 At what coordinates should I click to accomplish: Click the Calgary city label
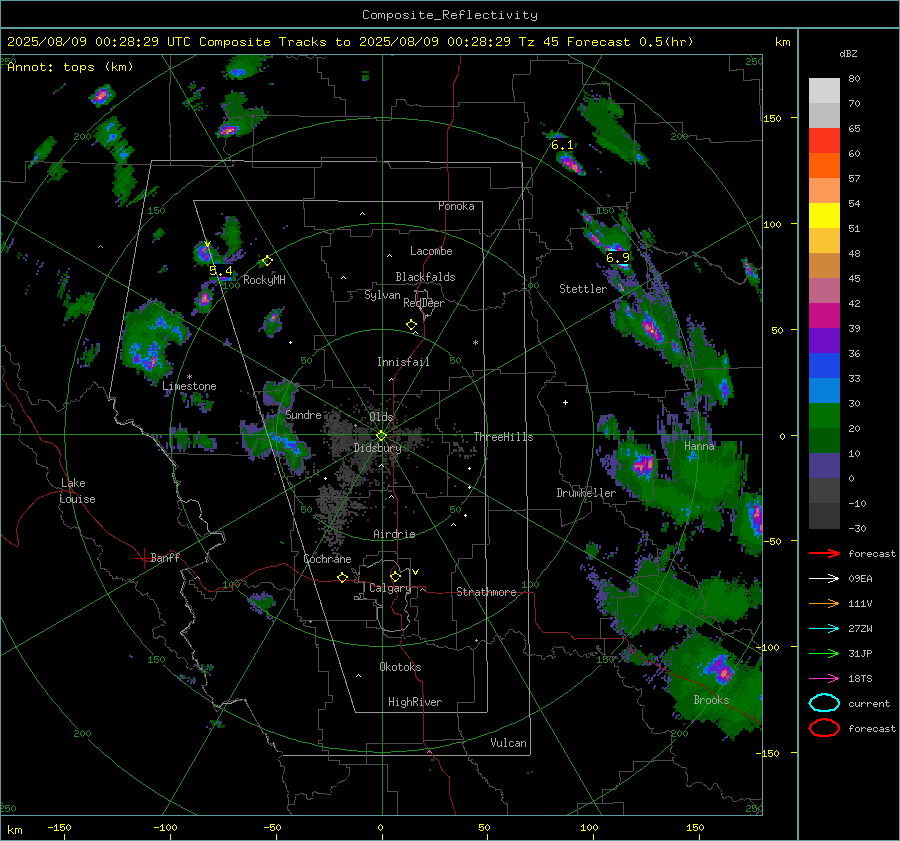coord(390,588)
